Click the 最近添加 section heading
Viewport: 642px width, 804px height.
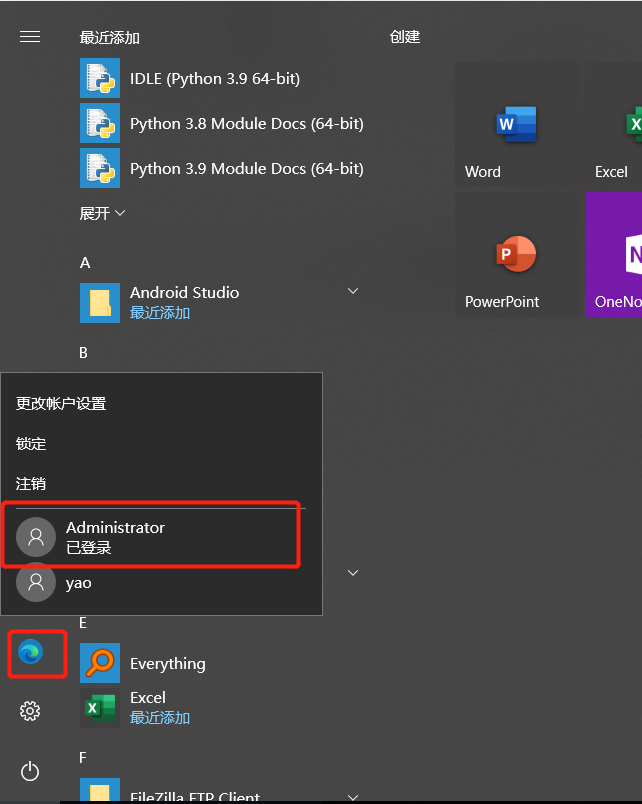[x=110, y=37]
